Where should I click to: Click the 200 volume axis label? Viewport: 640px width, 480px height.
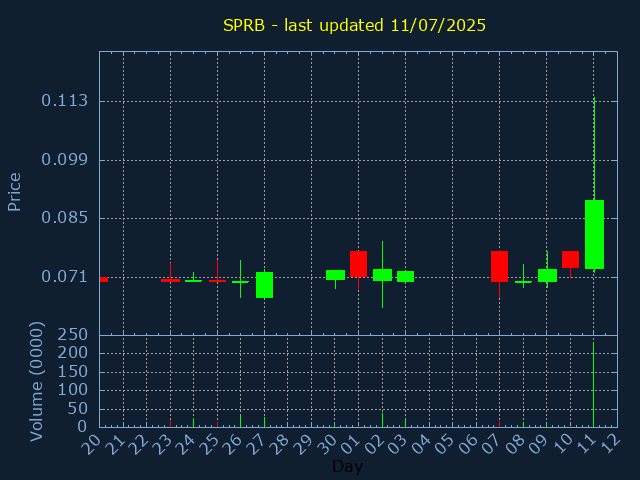tap(73, 353)
